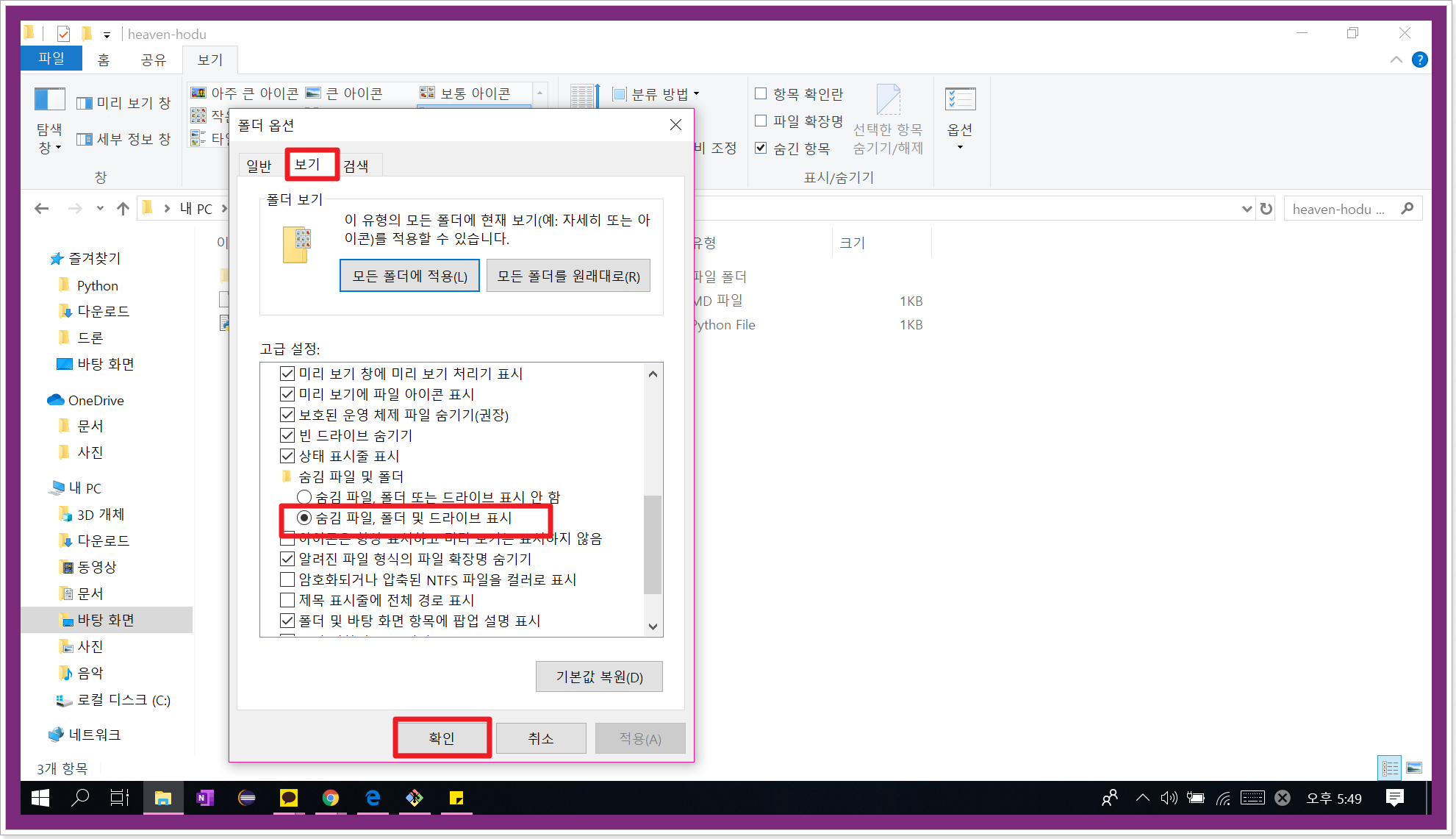This screenshot has height=839, width=1456.
Task: Expand address bar history dropdown arrow
Action: [1247, 209]
